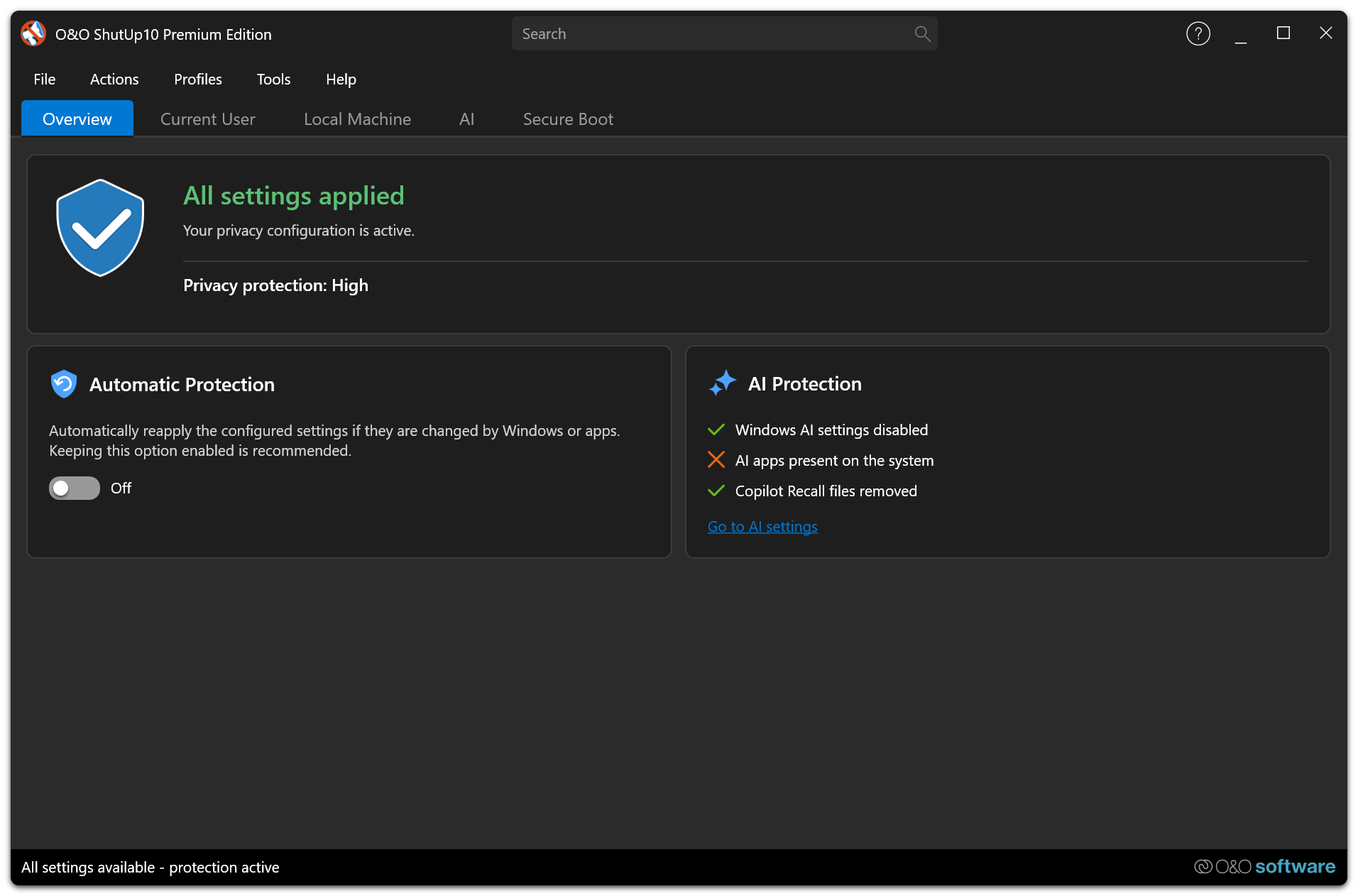Click the AI Protection sparkle icon
This screenshot has height=896, width=1358.
coord(723,383)
